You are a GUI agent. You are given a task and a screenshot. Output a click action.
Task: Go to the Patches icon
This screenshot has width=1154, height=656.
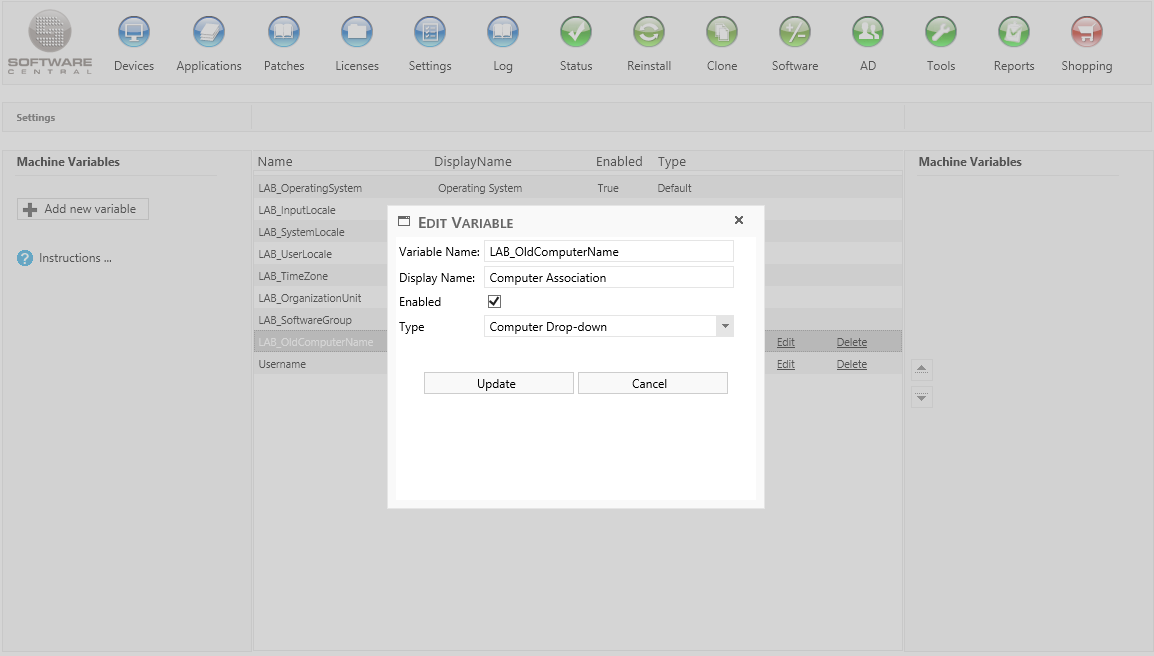pyautogui.click(x=284, y=33)
